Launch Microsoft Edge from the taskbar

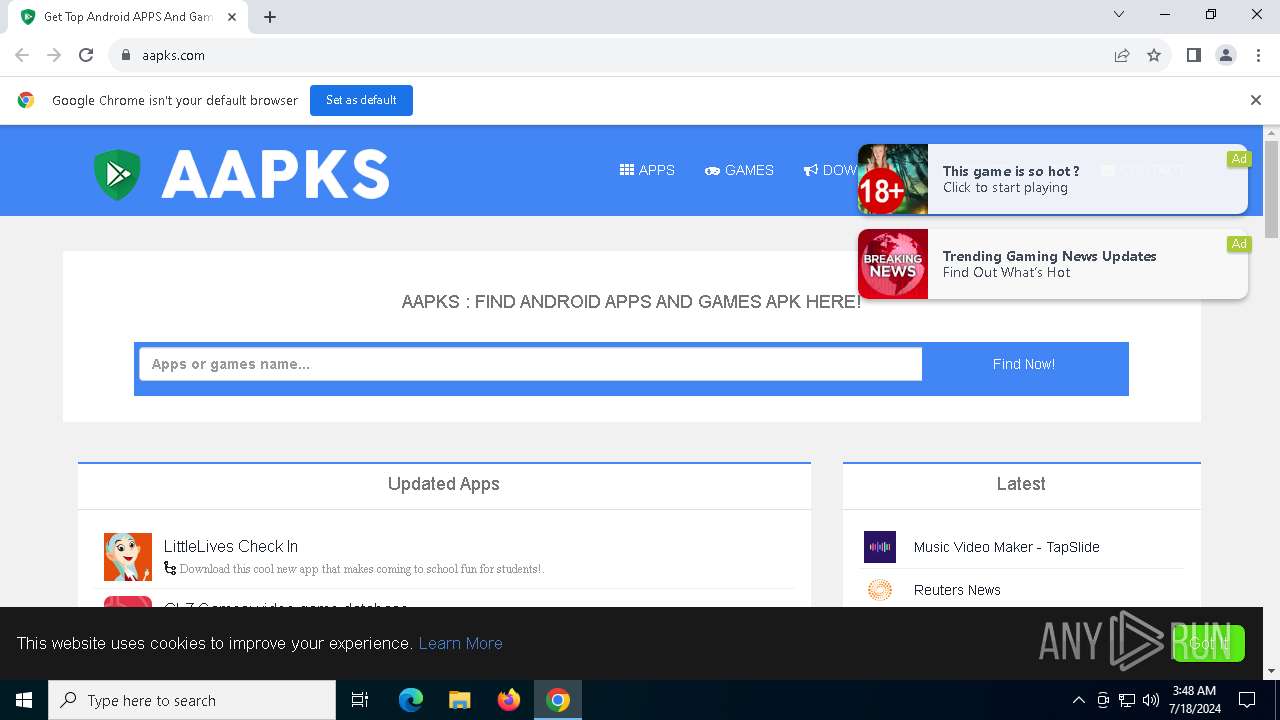(411, 700)
